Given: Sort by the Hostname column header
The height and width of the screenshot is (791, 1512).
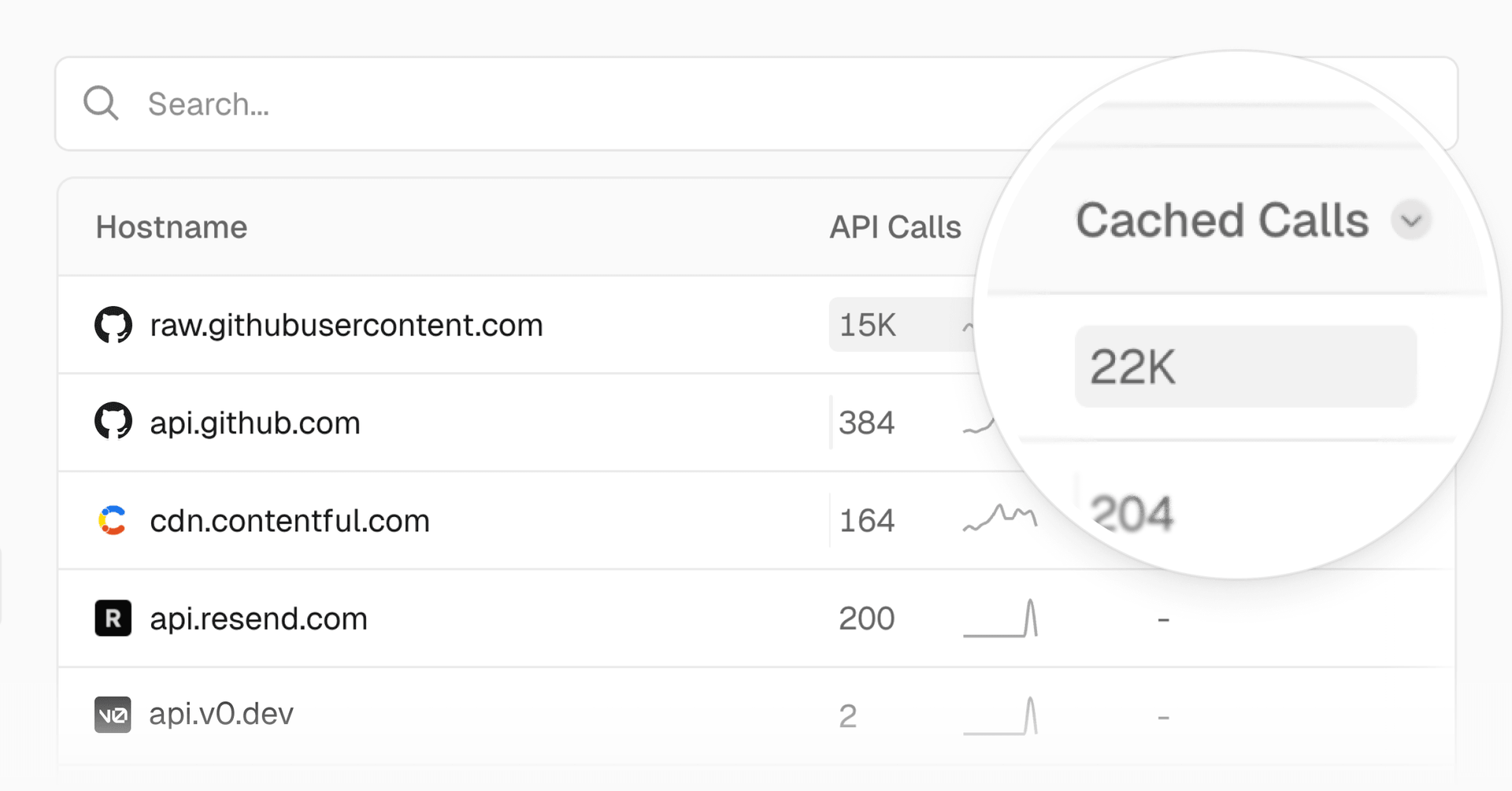Looking at the screenshot, I should (172, 227).
